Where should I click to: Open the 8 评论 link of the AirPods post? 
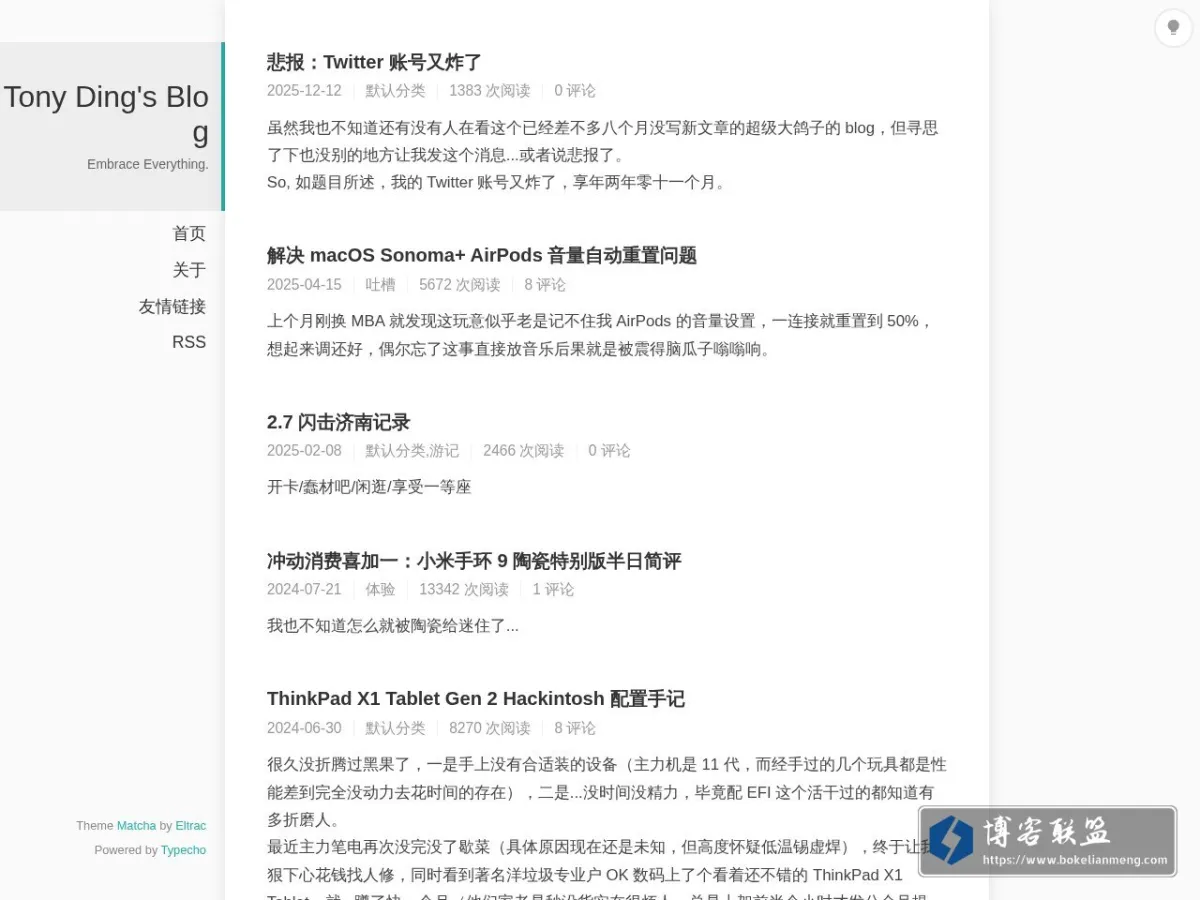(545, 285)
